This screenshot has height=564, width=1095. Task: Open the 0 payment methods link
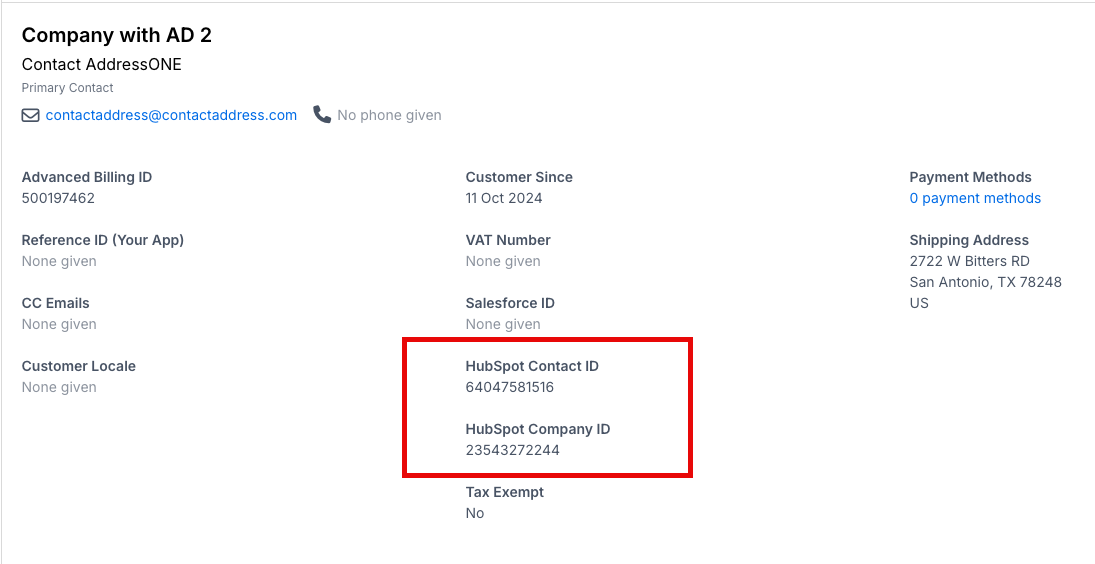(x=975, y=198)
